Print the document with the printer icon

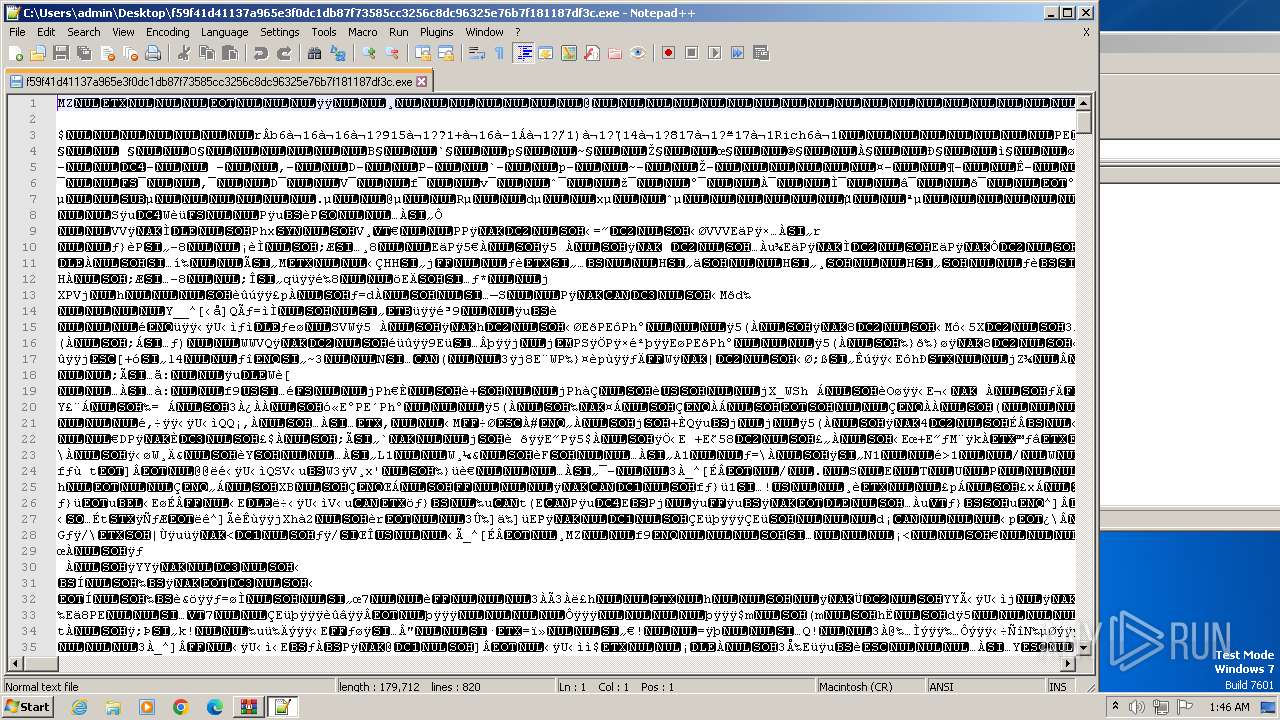point(153,53)
